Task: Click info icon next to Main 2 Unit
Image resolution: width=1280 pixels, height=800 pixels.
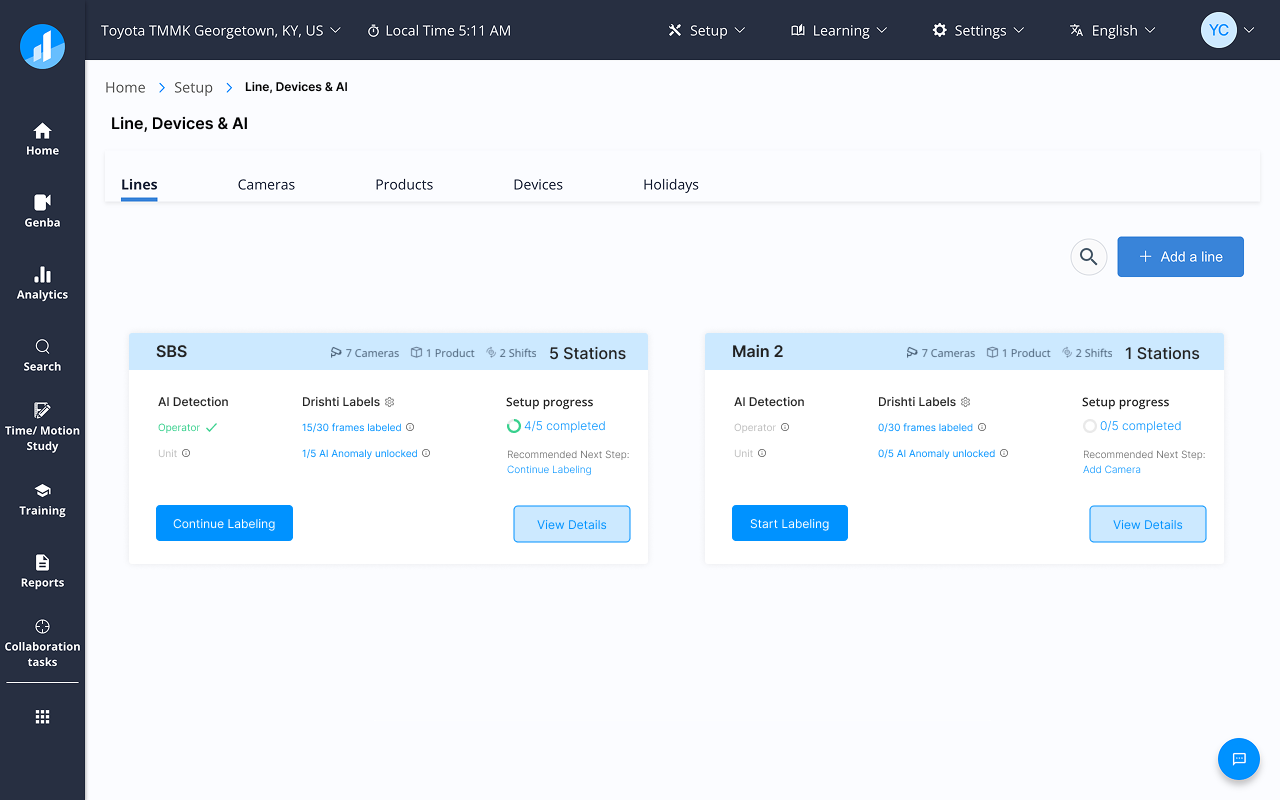Action: pyautogui.click(x=762, y=453)
